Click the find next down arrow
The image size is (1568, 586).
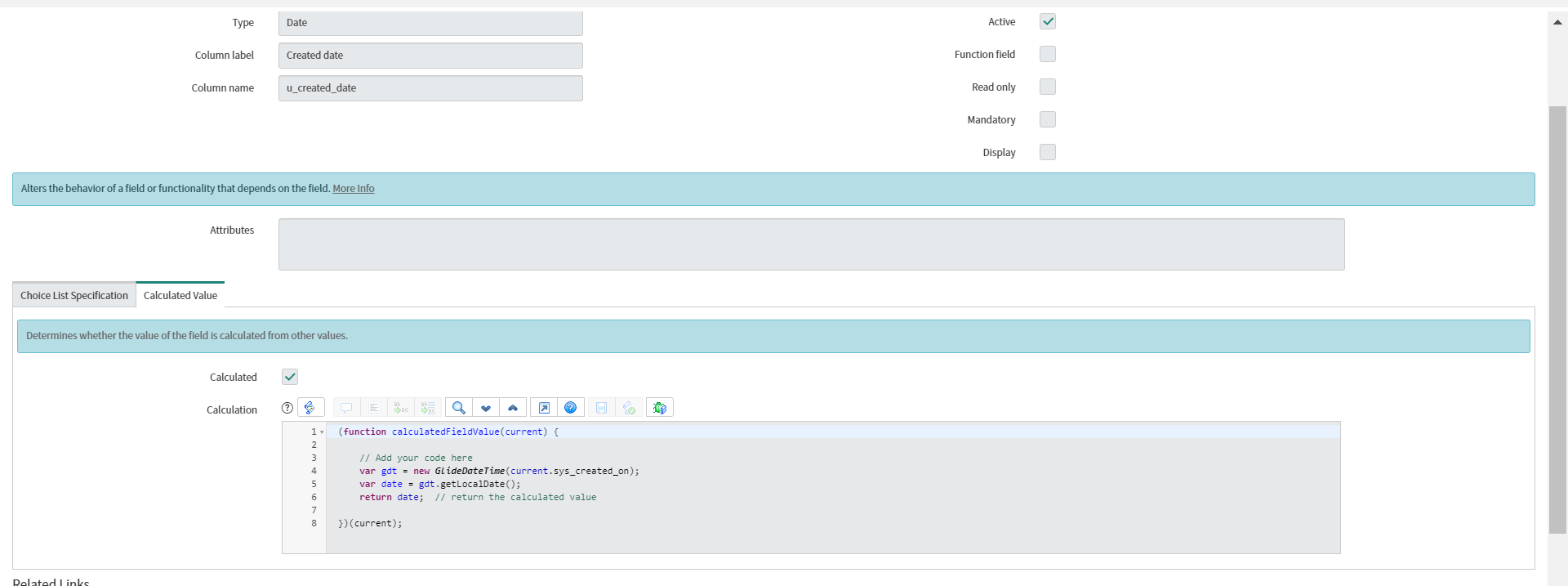point(486,408)
